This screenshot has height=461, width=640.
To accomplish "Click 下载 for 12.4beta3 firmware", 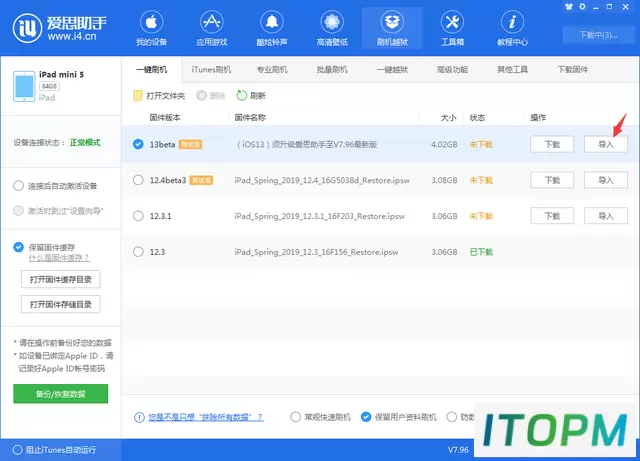I will click(x=552, y=180).
